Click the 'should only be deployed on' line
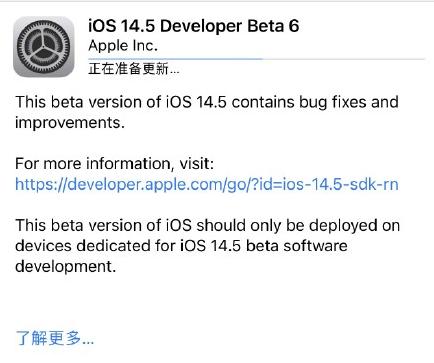Image resolution: width=434 pixels, height=363 pixels. [298, 226]
